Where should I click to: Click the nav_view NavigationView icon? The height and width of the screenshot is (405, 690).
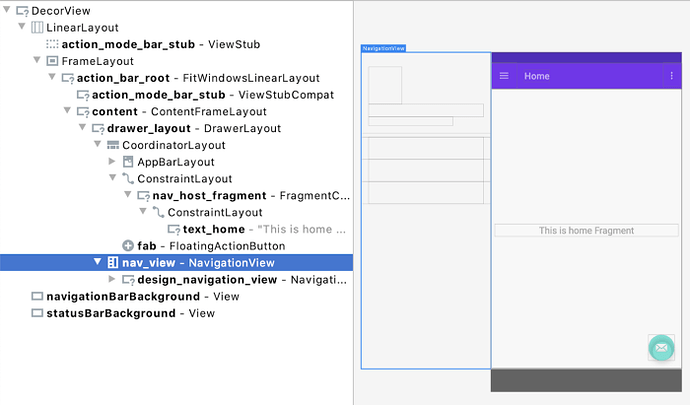[x=113, y=263]
